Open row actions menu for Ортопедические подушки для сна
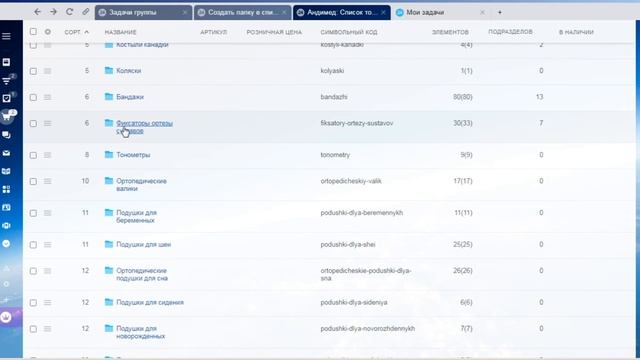Image resolution: width=640 pixels, height=360 pixels. point(48,271)
